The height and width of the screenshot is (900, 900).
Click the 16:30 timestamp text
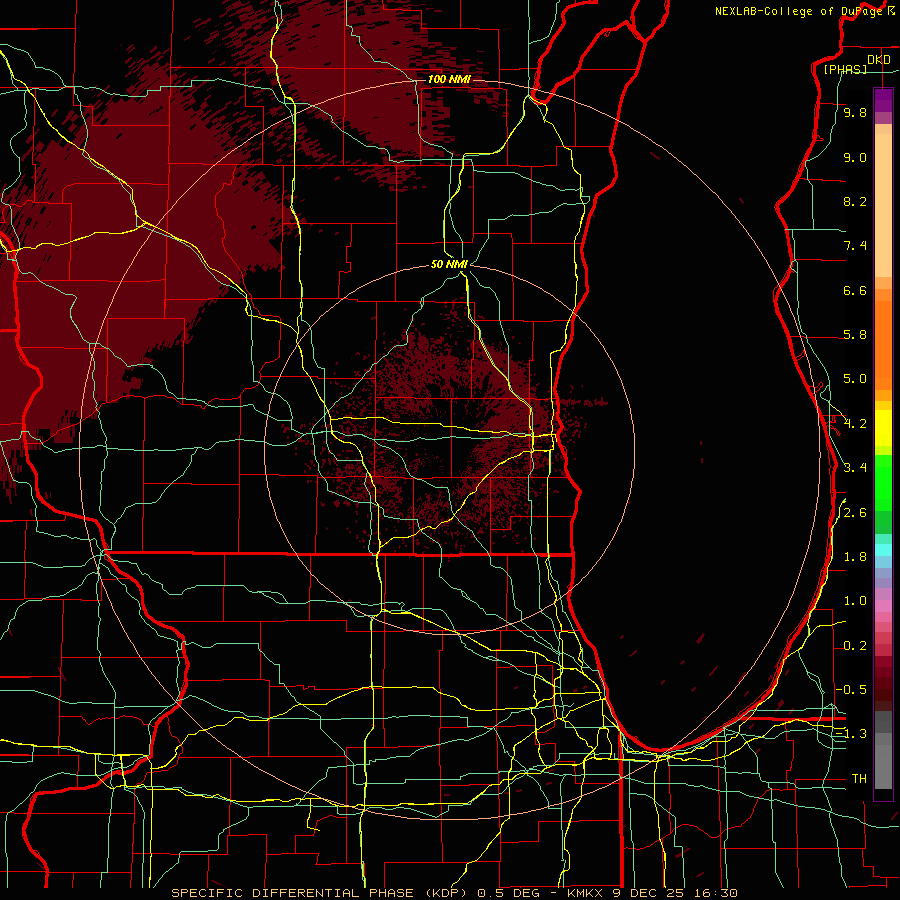[x=717, y=893]
